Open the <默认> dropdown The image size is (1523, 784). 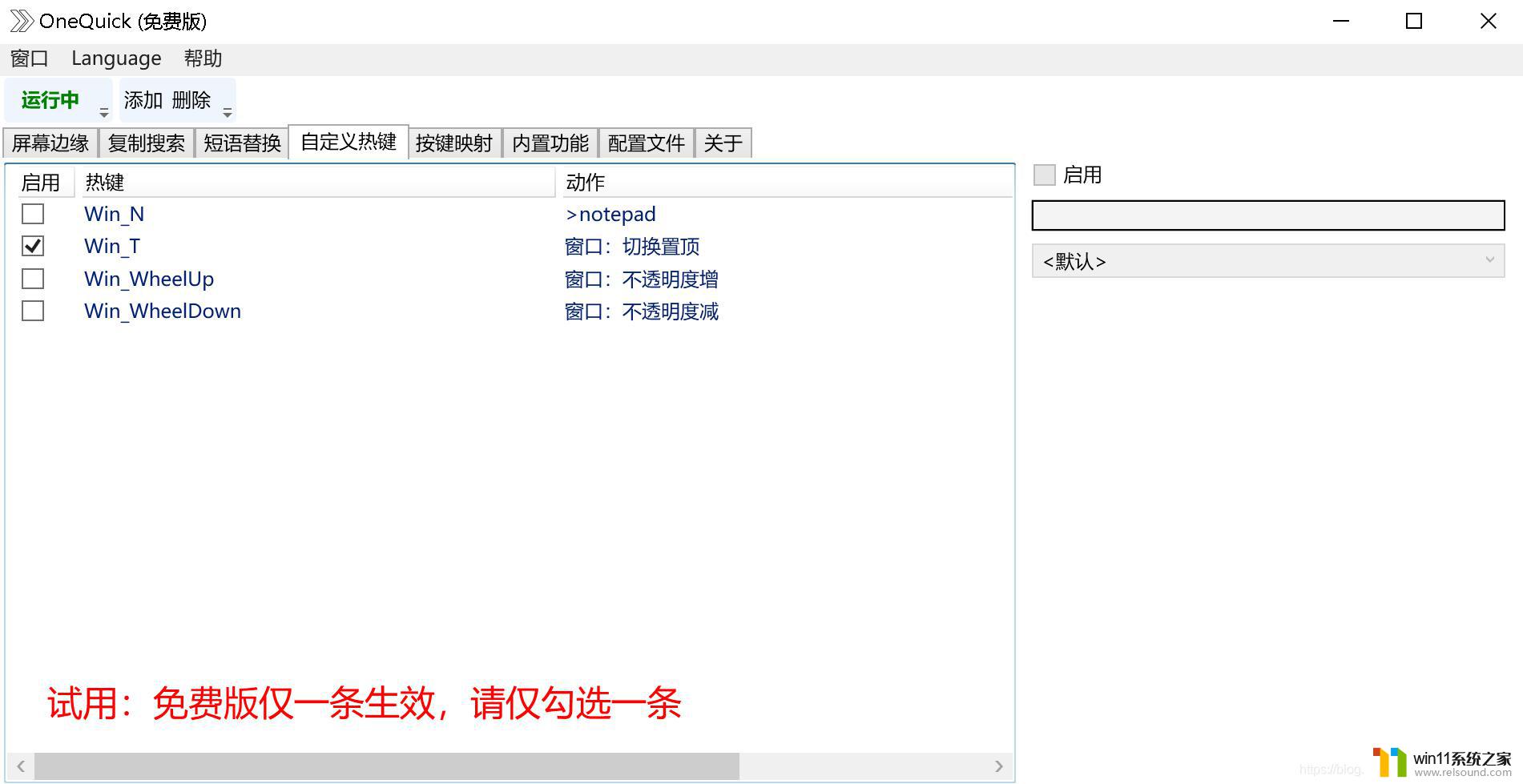pos(1268,261)
